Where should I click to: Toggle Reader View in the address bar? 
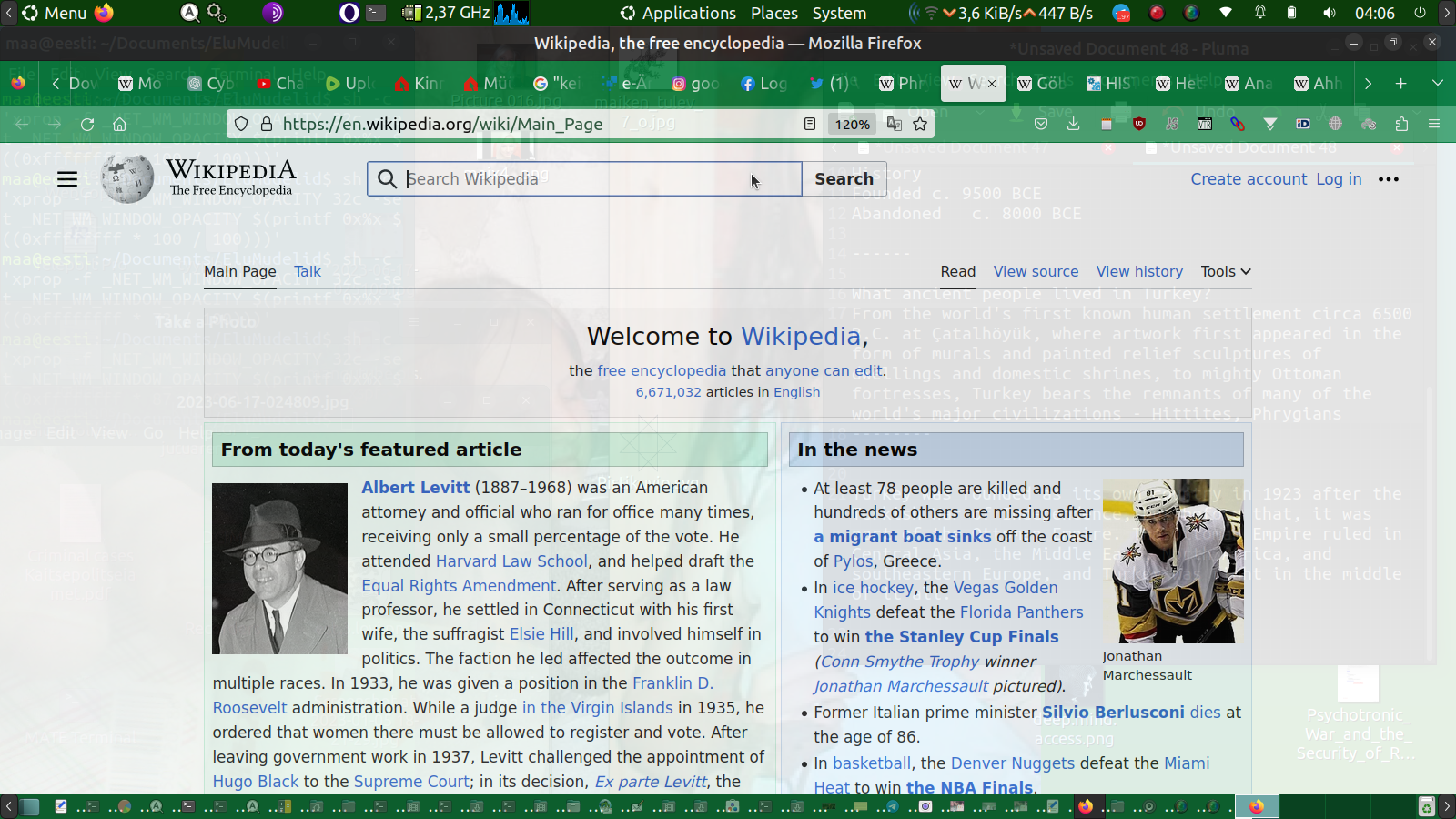pyautogui.click(x=809, y=125)
